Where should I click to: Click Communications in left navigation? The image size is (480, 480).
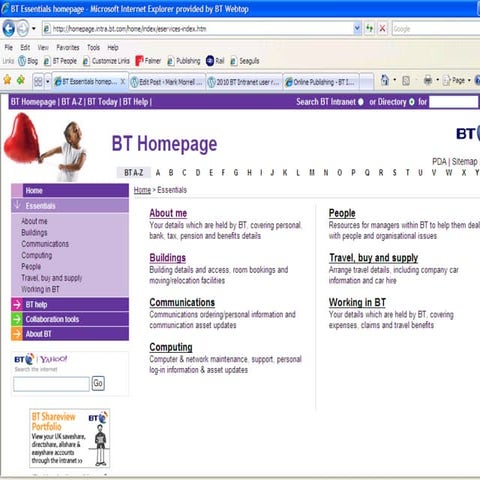pos(45,244)
